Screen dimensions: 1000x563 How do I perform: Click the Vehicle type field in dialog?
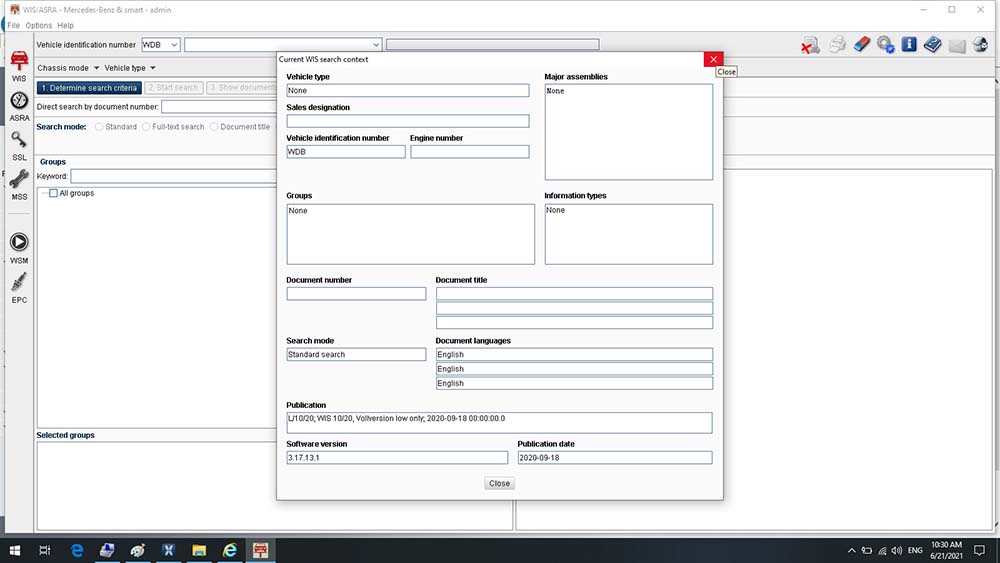point(408,91)
